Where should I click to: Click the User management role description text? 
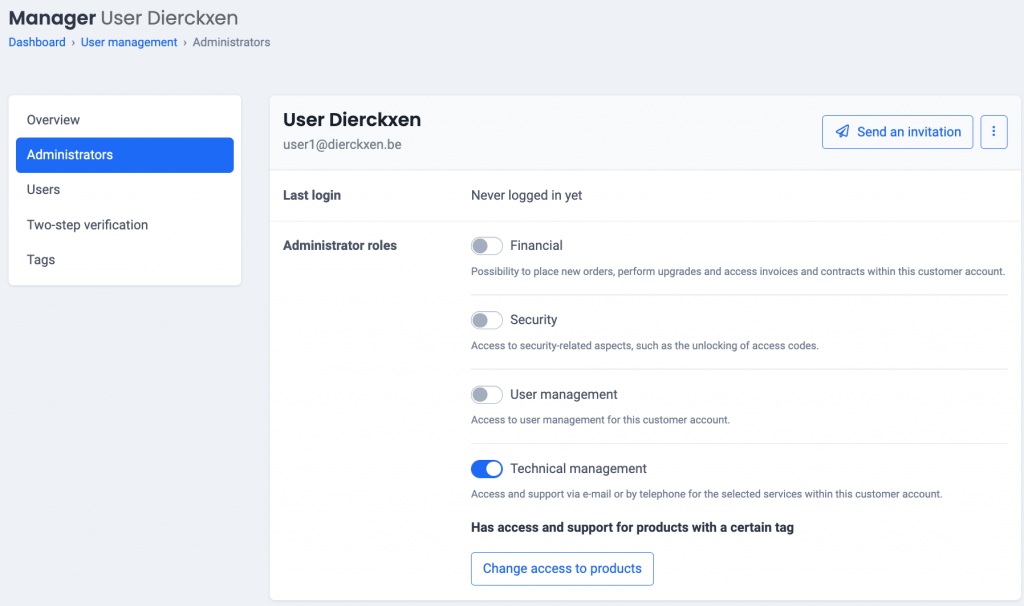pyautogui.click(x=600, y=420)
